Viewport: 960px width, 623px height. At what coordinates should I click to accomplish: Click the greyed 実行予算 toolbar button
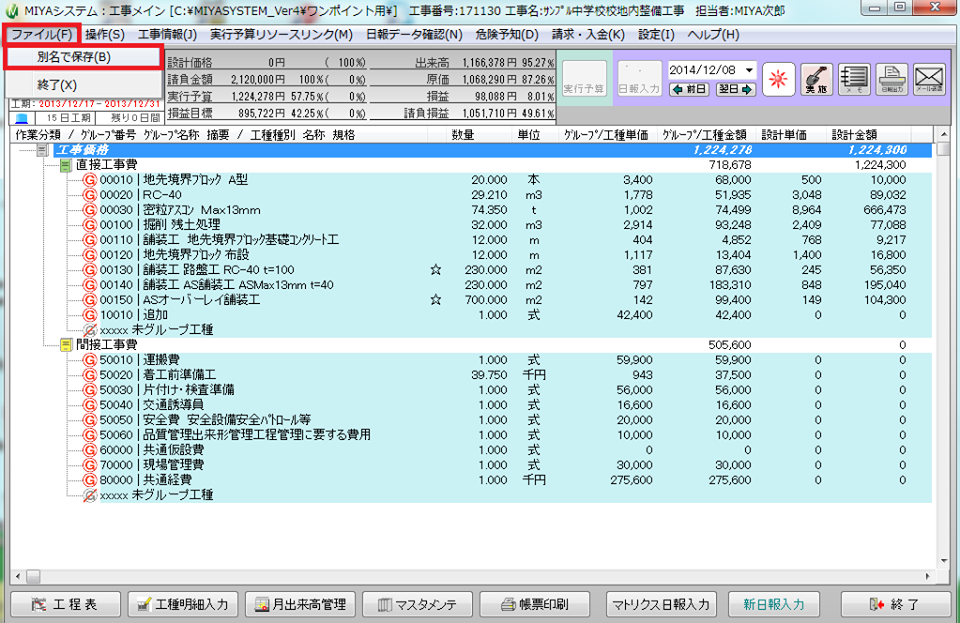pyautogui.click(x=584, y=78)
